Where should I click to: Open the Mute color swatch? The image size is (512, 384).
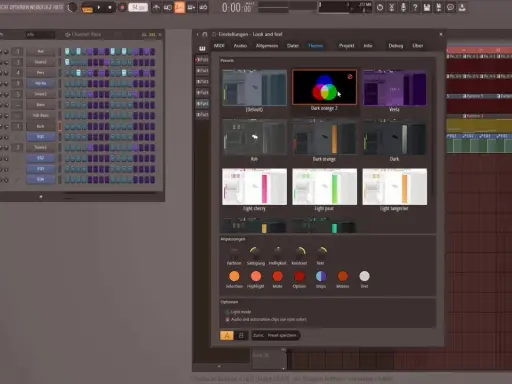(277, 276)
